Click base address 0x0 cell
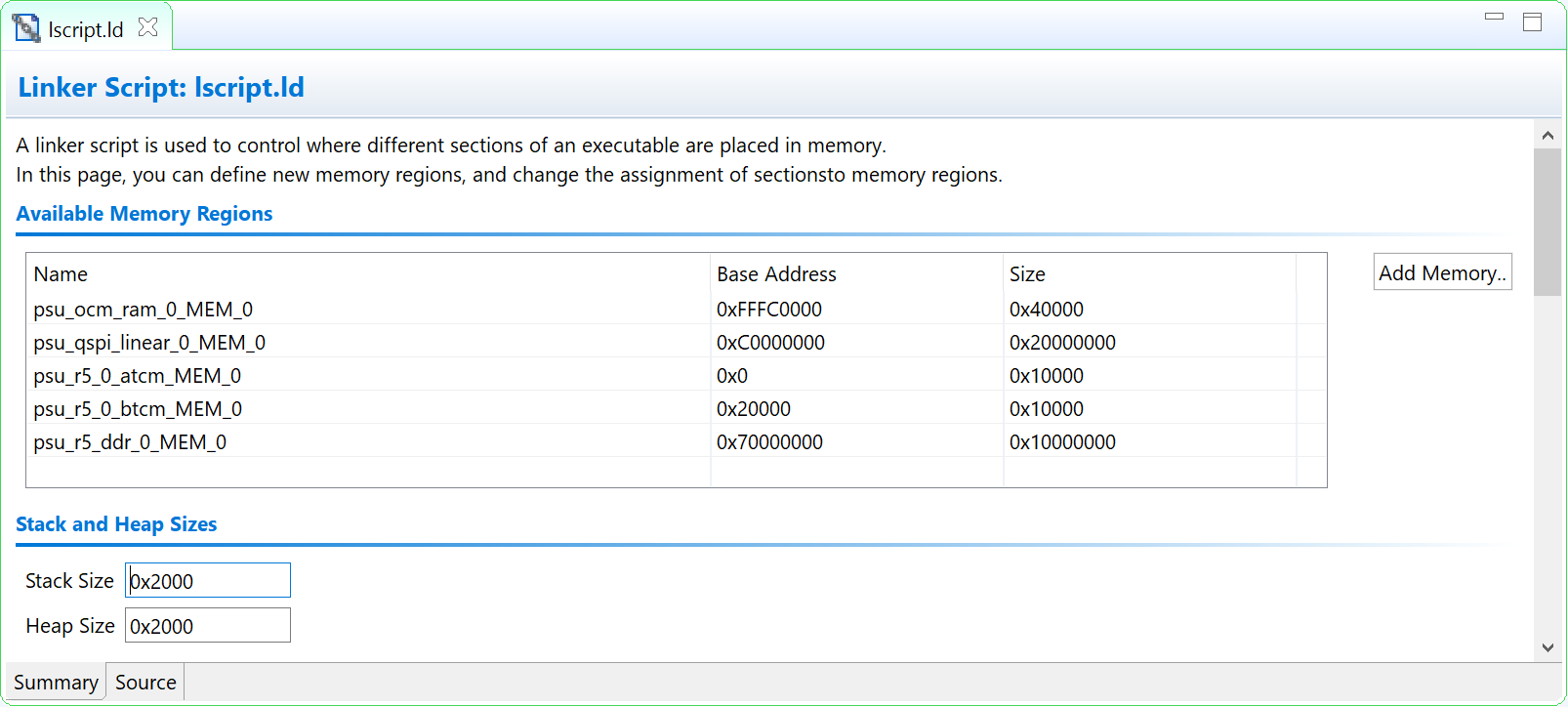Image resolution: width=1568 pixels, height=707 pixels. tap(732, 376)
